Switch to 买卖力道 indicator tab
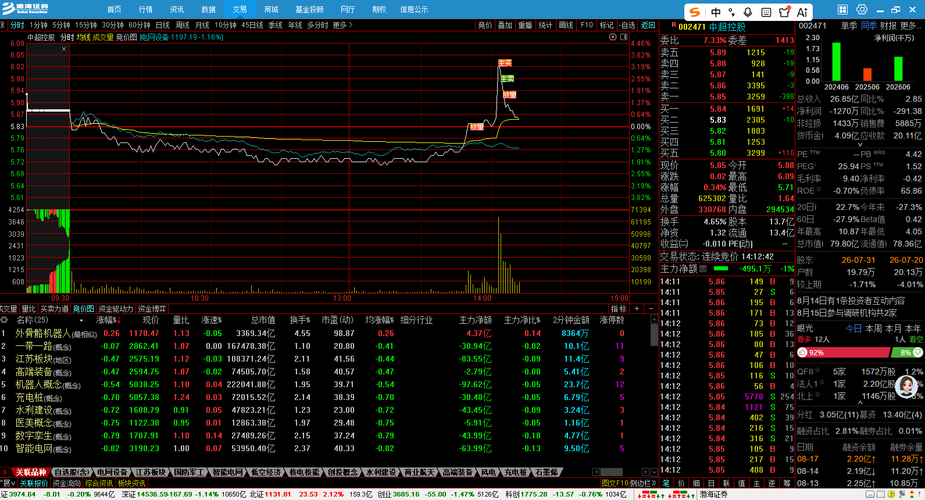 click(x=54, y=308)
